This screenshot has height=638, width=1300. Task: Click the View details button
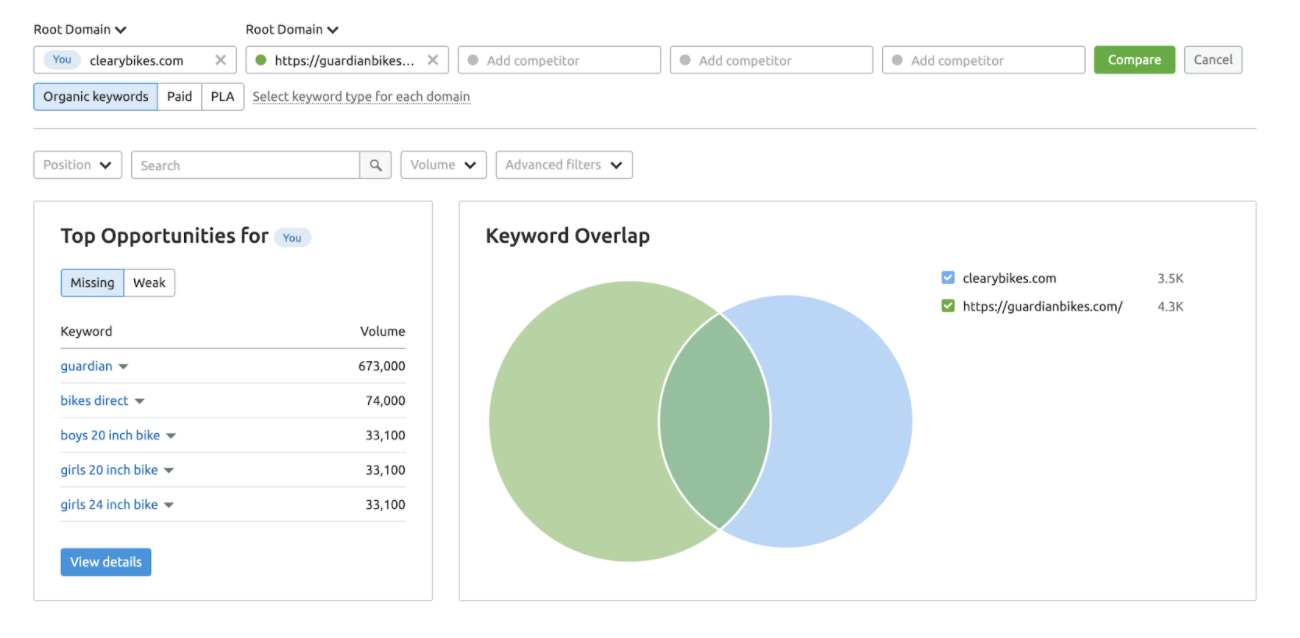pos(105,562)
